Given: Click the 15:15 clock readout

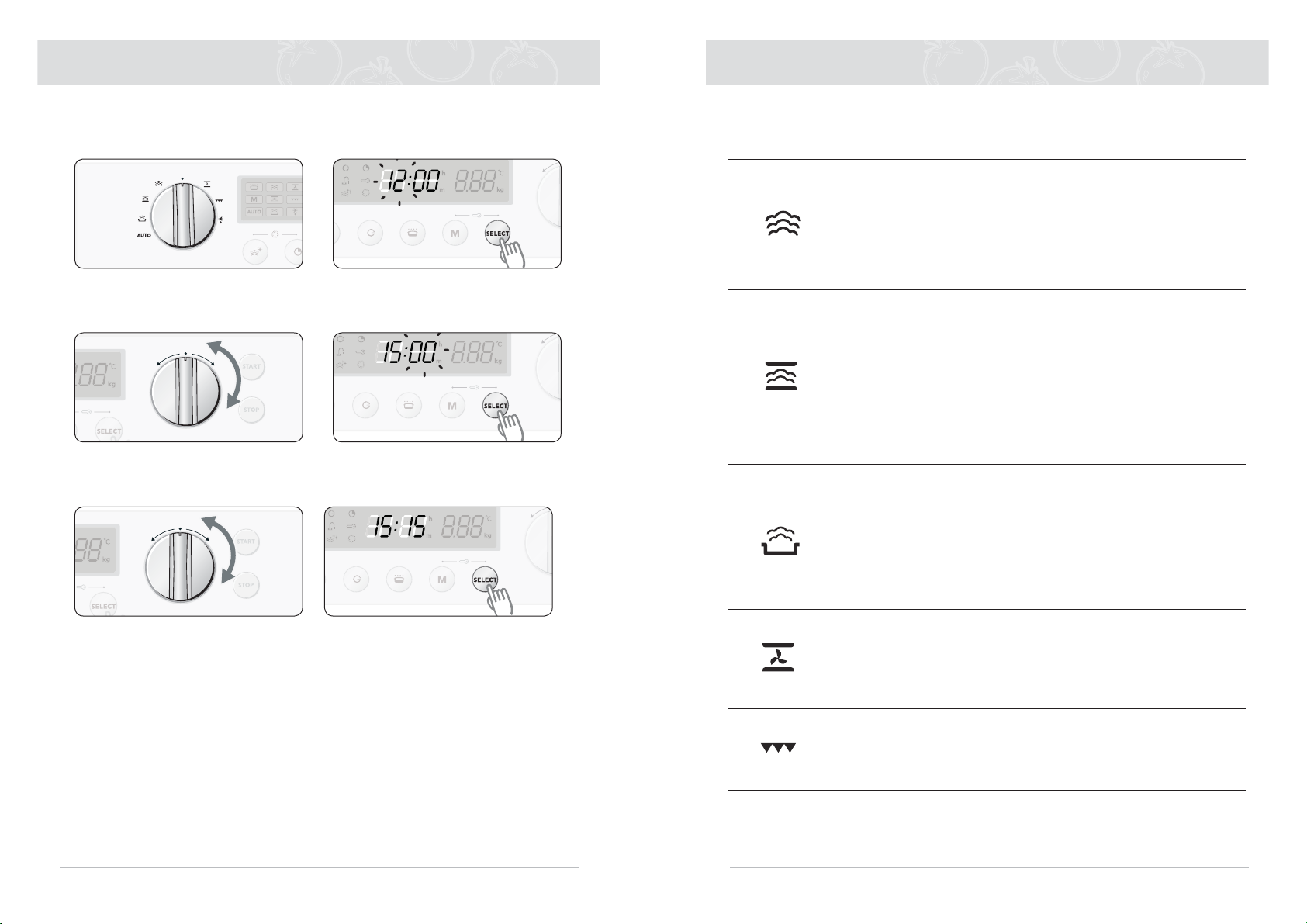Looking at the screenshot, I should click(400, 528).
